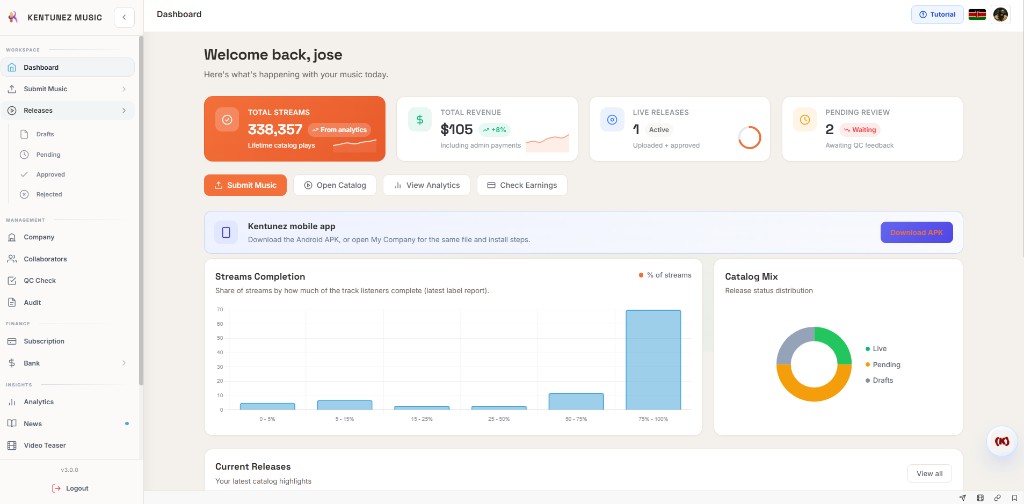Expand the Bank submenu chevron
The height and width of the screenshot is (504, 1024).
click(124, 363)
